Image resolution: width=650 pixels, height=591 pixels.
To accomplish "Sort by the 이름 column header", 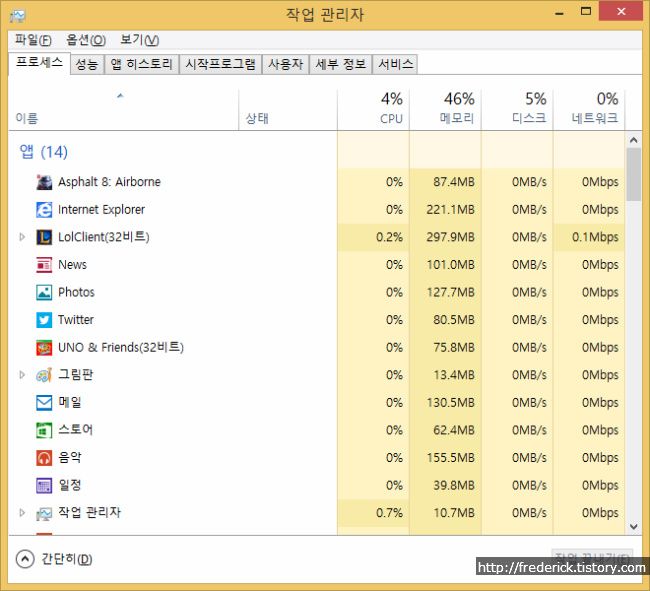I will (123, 110).
